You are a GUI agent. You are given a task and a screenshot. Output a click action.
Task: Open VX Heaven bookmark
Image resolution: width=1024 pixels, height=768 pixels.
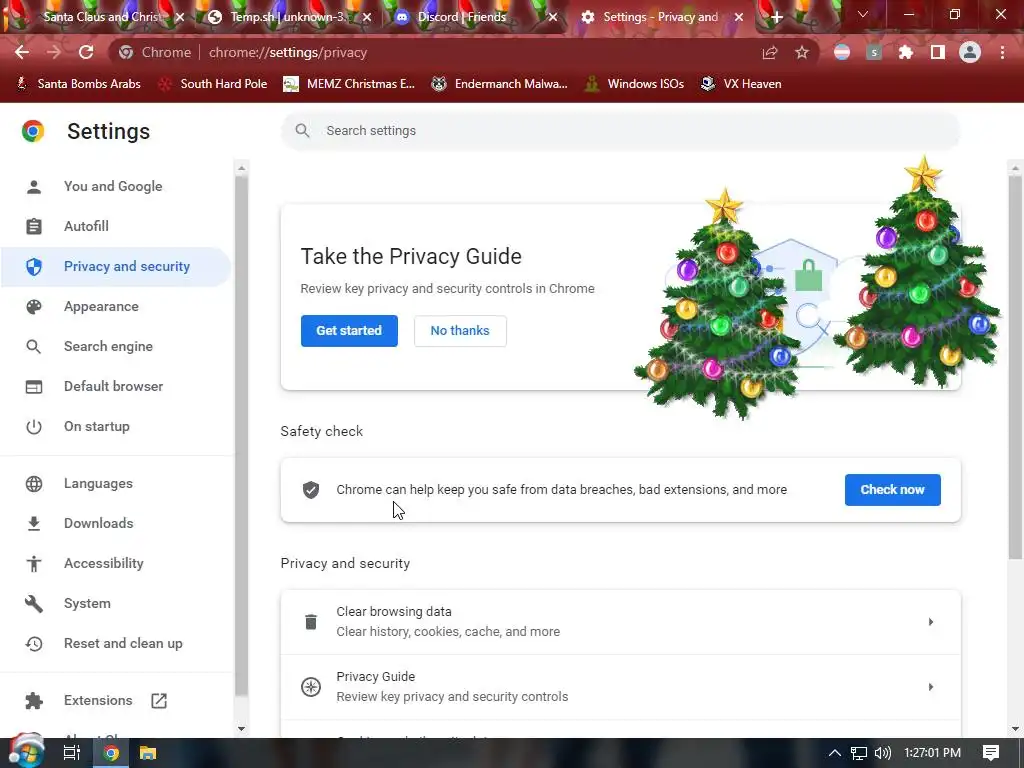click(x=741, y=84)
